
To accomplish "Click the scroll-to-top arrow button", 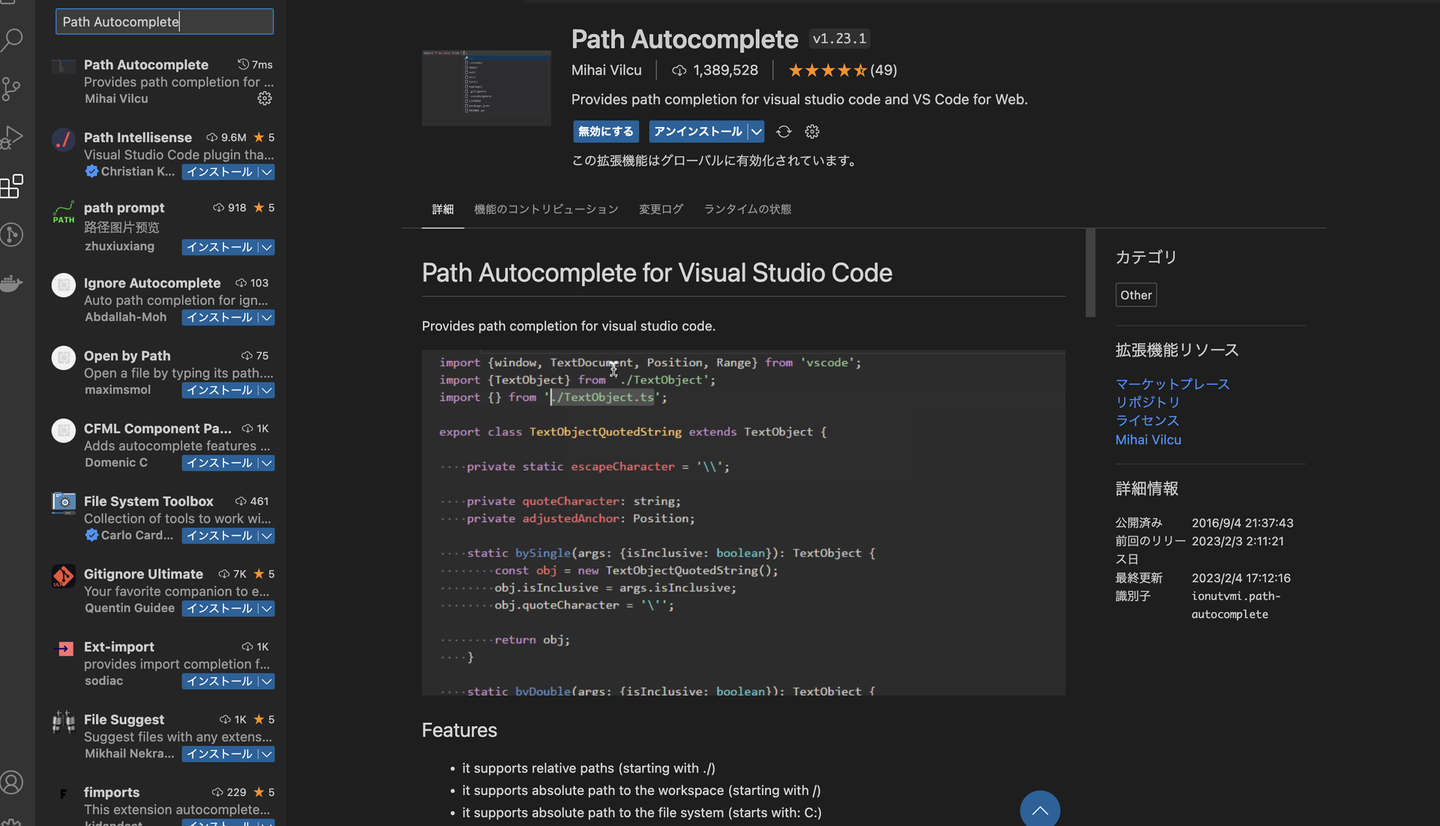I will 1039,810.
